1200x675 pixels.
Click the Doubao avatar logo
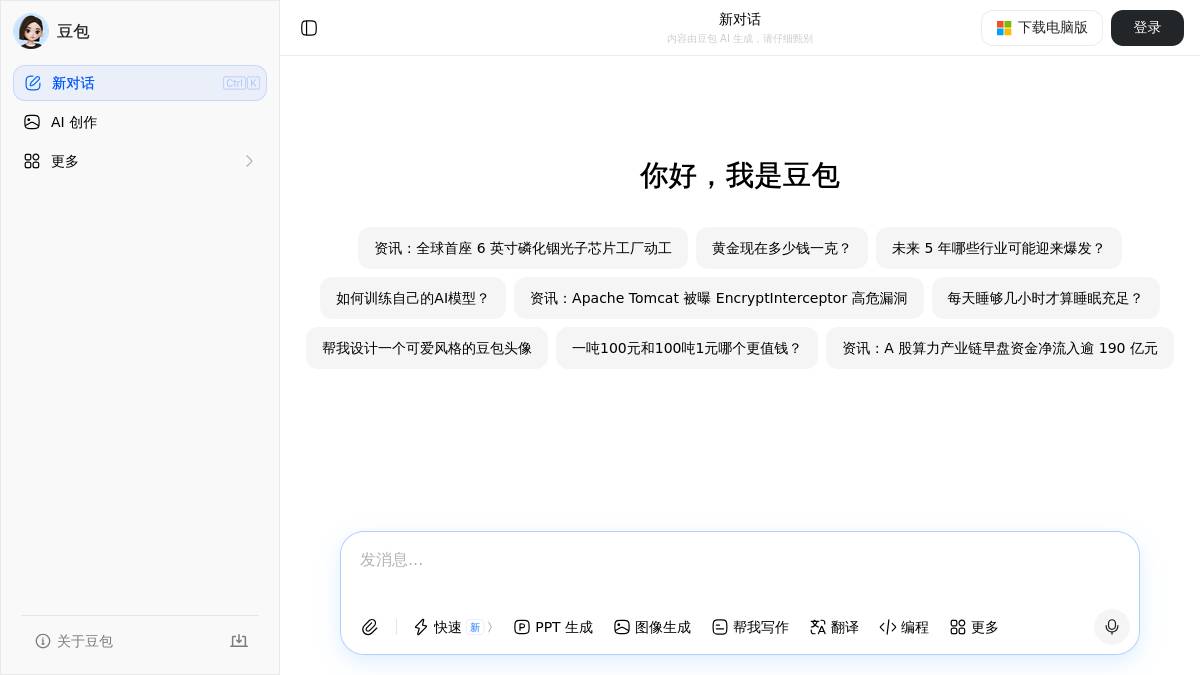tap(31, 31)
